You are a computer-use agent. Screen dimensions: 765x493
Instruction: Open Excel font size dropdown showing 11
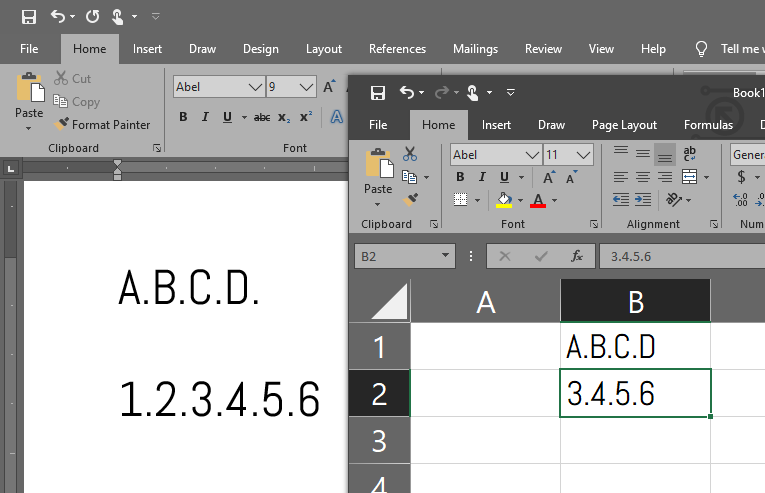(x=583, y=155)
